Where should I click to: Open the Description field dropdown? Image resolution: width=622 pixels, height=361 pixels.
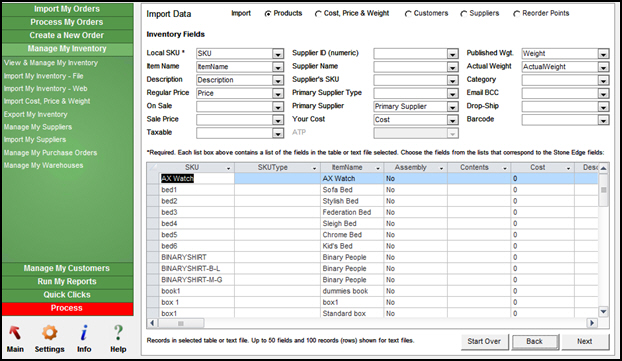278,81
